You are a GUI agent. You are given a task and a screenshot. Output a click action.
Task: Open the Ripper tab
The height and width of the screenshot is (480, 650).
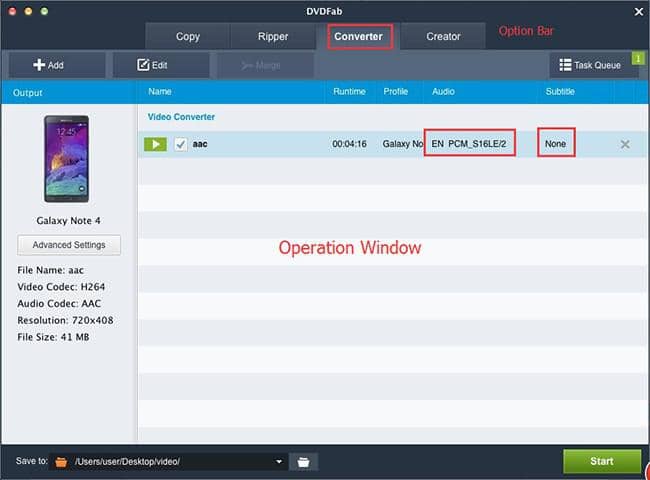tap(273, 36)
